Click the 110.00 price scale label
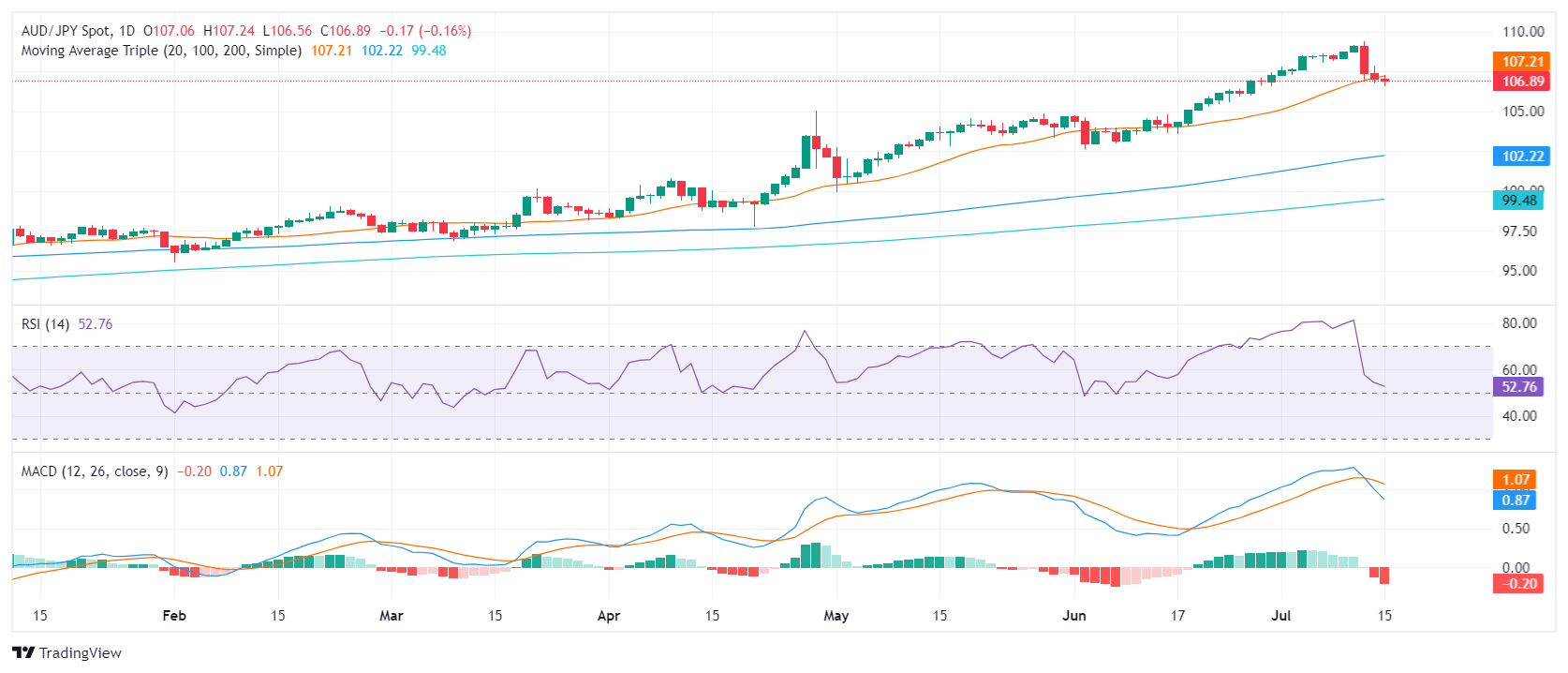Screen dimensions: 1568x673 click(1523, 32)
